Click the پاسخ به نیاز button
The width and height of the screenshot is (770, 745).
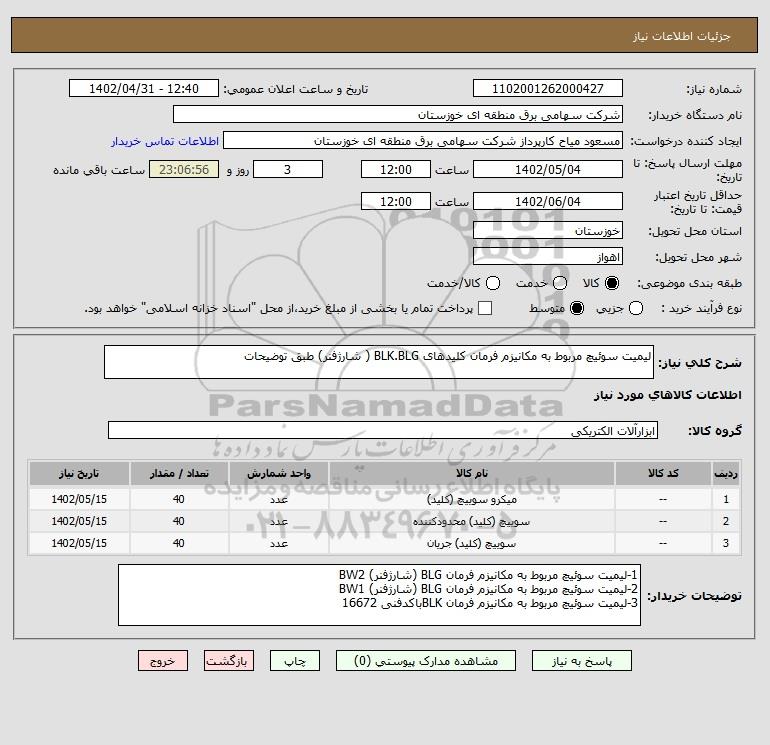pos(581,661)
